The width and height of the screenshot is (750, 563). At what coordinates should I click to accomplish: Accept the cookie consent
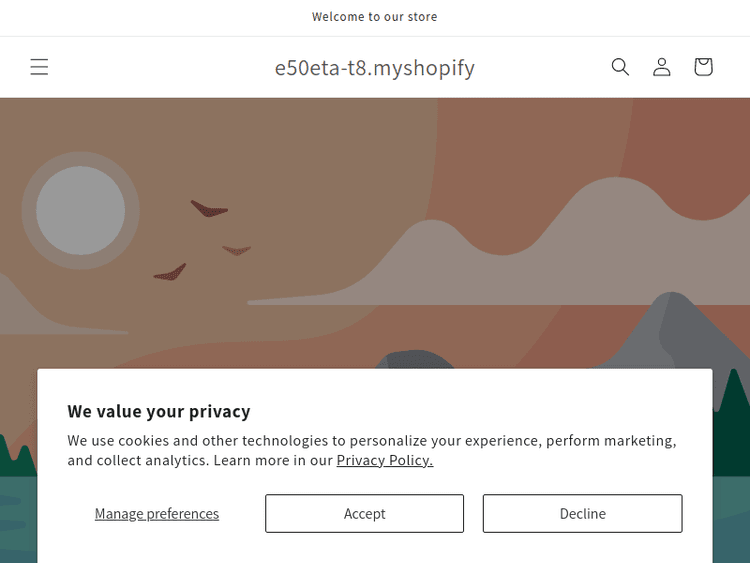(x=364, y=514)
